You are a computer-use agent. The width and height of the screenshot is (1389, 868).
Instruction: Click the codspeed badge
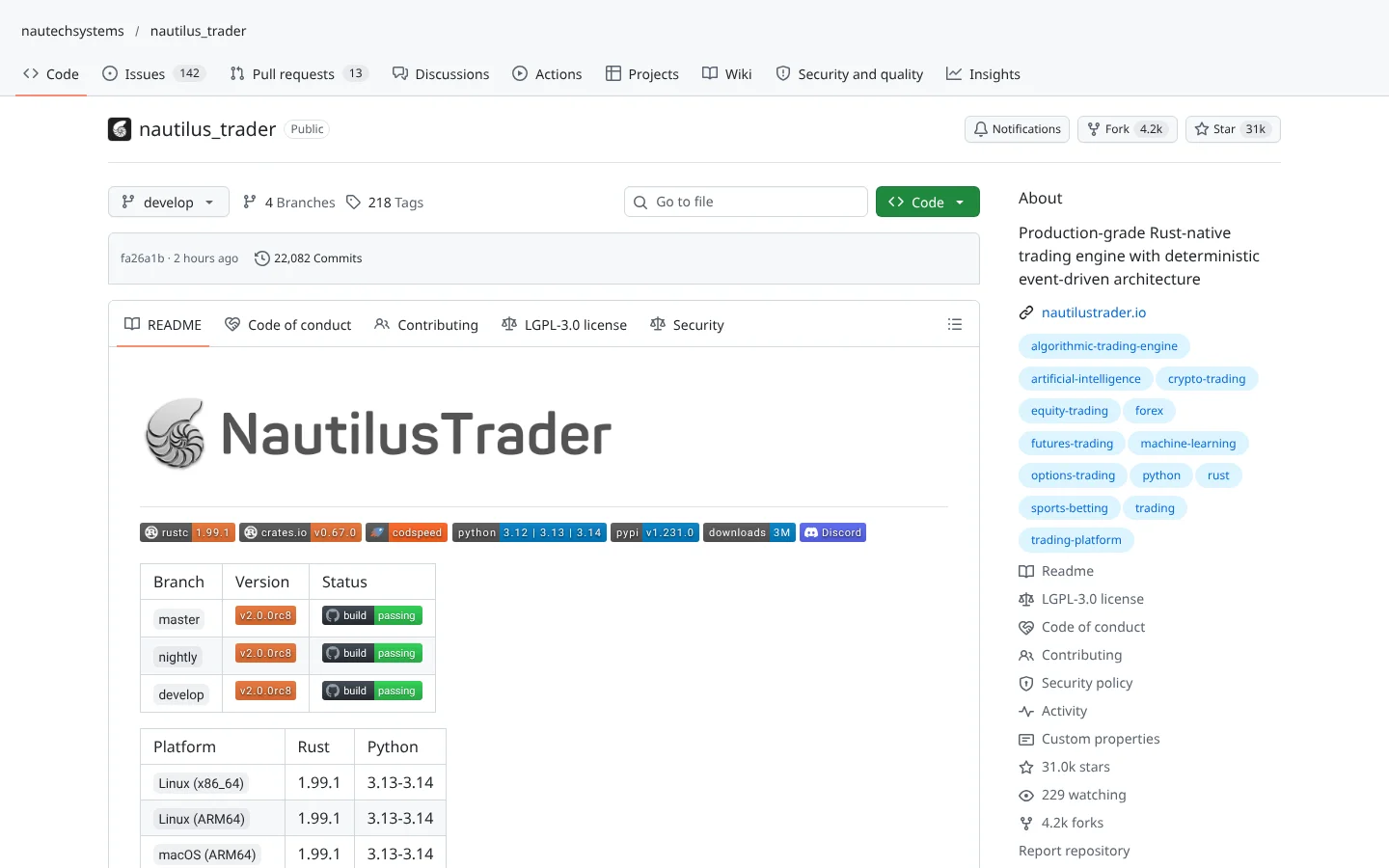pyautogui.click(x=407, y=532)
